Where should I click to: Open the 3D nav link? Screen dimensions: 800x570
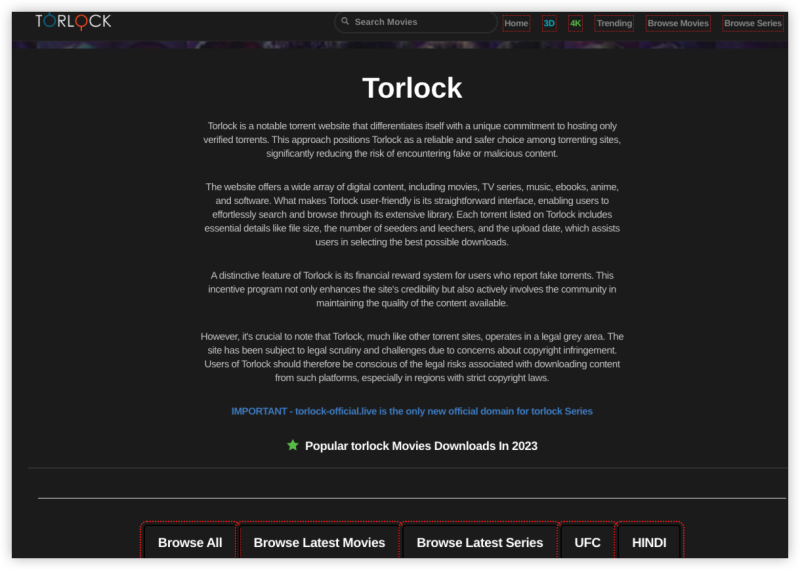click(549, 23)
